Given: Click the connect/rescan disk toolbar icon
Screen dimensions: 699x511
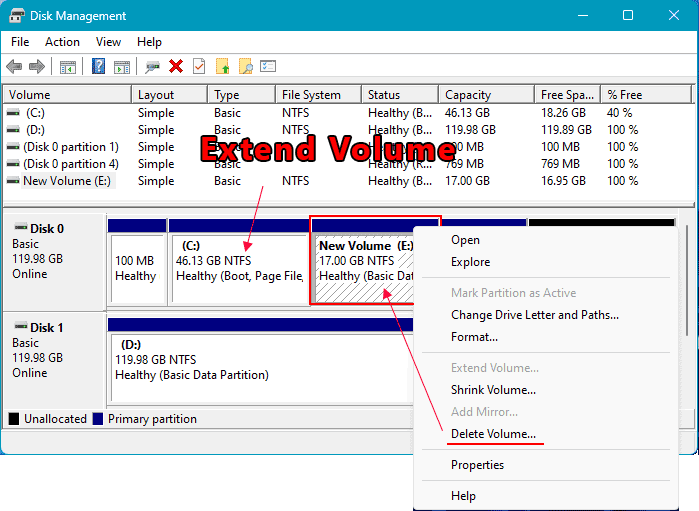Looking at the screenshot, I should coord(152,67).
